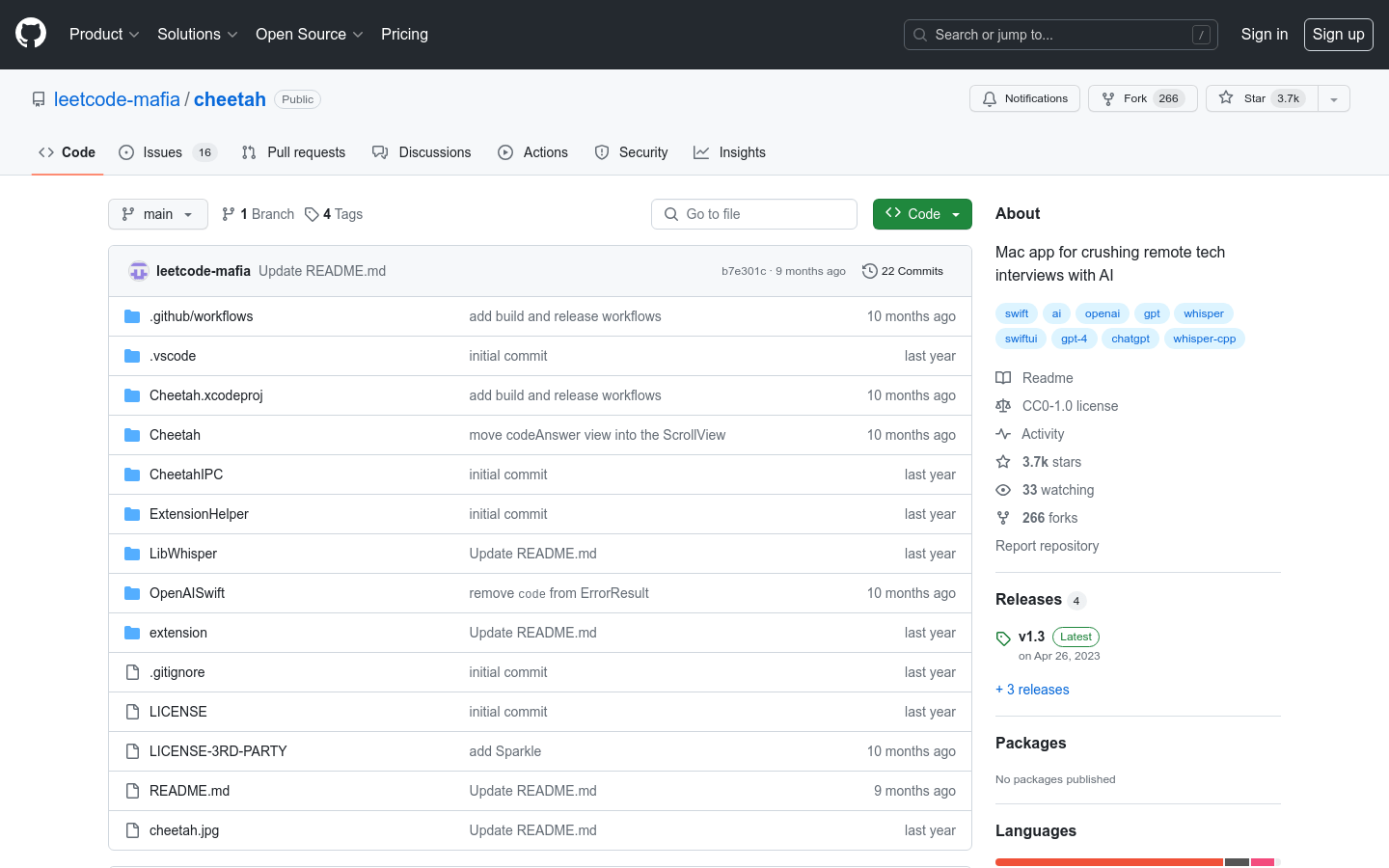This screenshot has height=868, width=1389.
Task: Click the magnifier icon in Go to file
Action: 671,214
